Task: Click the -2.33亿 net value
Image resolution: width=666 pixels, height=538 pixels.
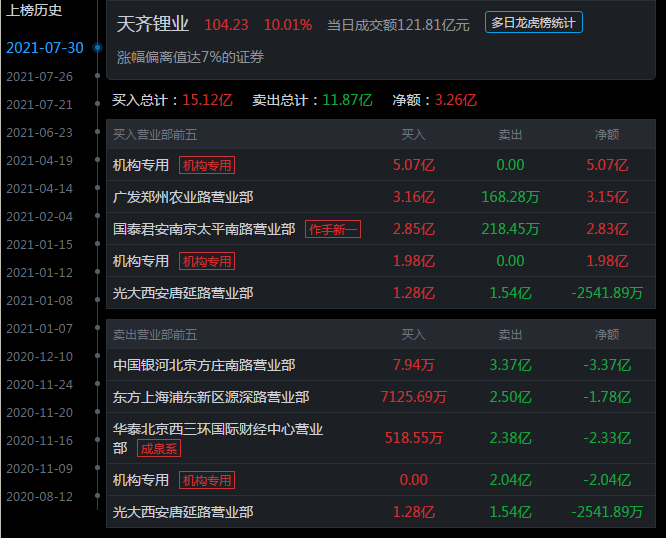Action: tap(607, 438)
